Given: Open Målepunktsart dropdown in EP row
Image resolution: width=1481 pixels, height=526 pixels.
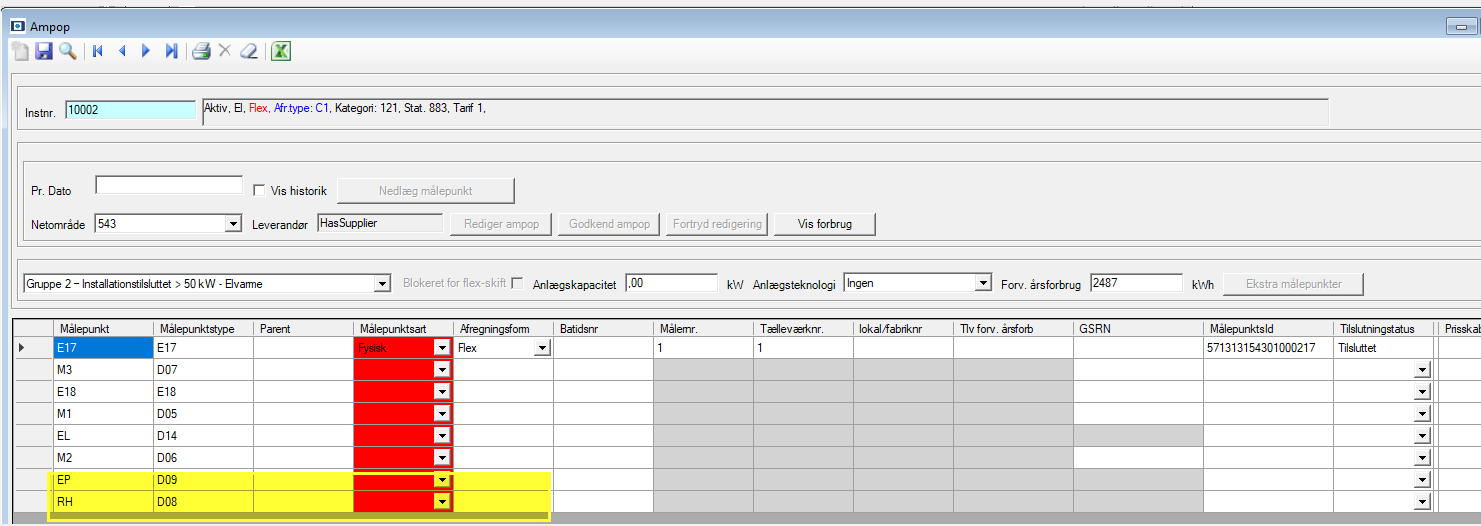Looking at the screenshot, I should [442, 480].
